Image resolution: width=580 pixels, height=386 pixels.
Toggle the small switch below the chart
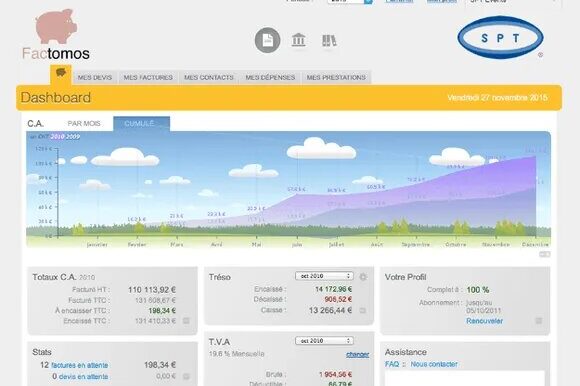[x=544, y=254]
